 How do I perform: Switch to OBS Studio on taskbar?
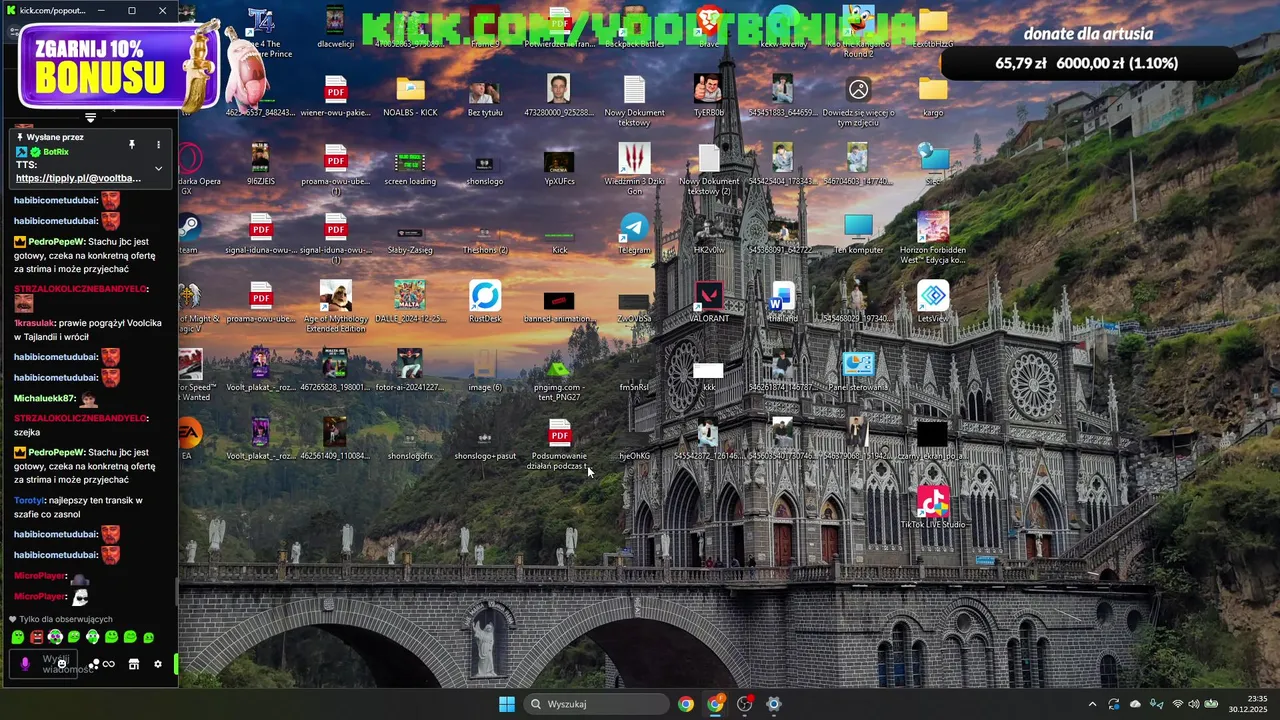point(744,704)
